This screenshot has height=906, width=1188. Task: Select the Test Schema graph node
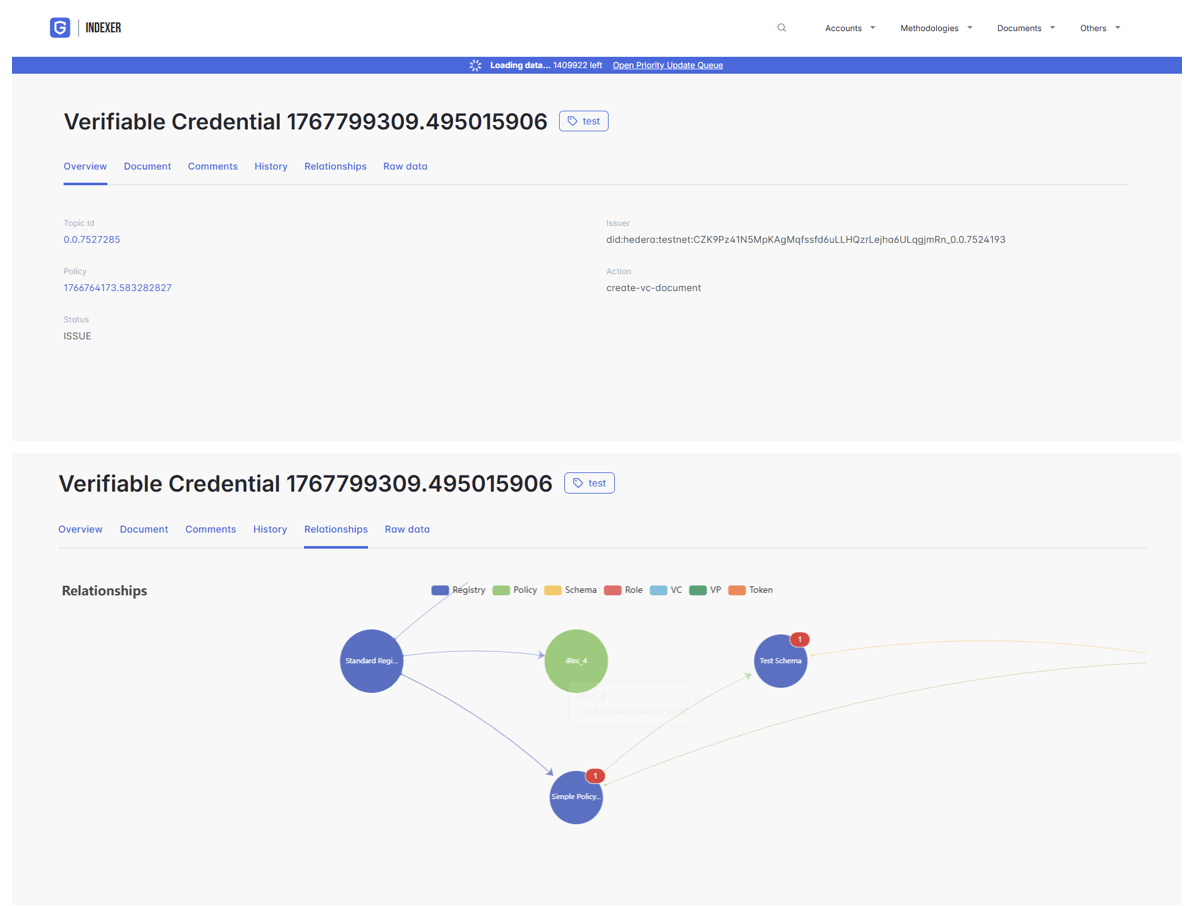[779, 662]
